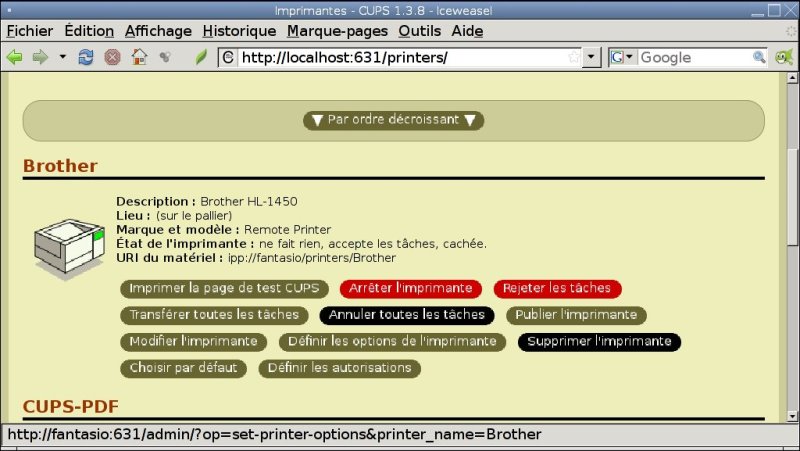The height and width of the screenshot is (451, 800).
Task: Open the Fichier menu
Action: [30, 31]
